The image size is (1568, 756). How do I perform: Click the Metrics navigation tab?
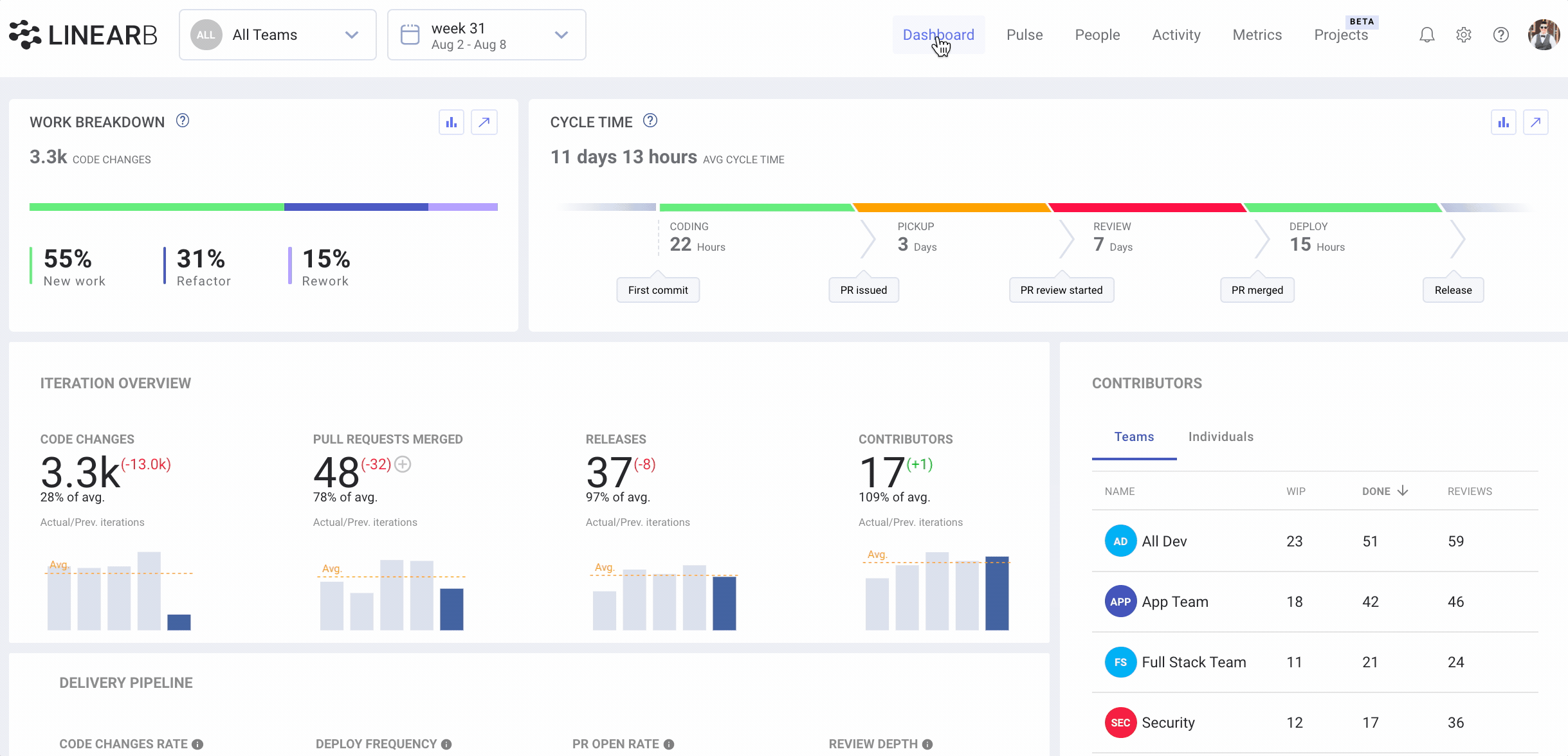(1257, 35)
